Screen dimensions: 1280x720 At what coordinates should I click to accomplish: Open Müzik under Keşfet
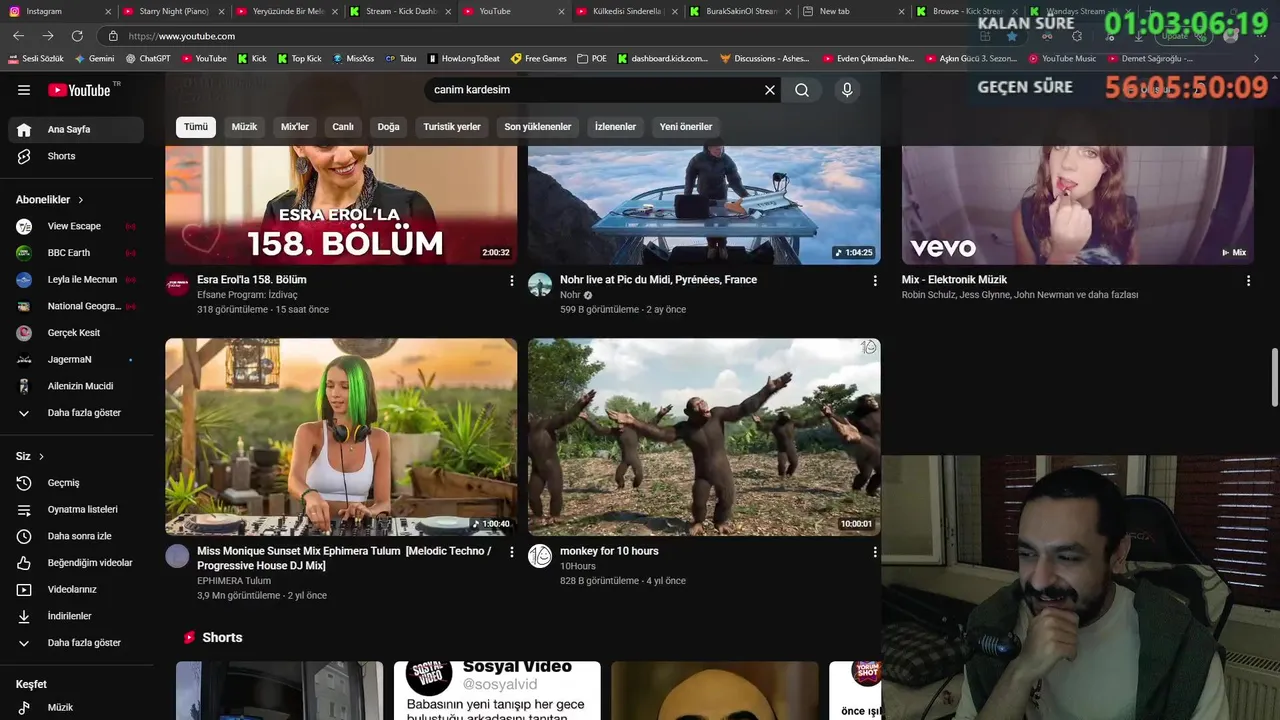click(76, 707)
